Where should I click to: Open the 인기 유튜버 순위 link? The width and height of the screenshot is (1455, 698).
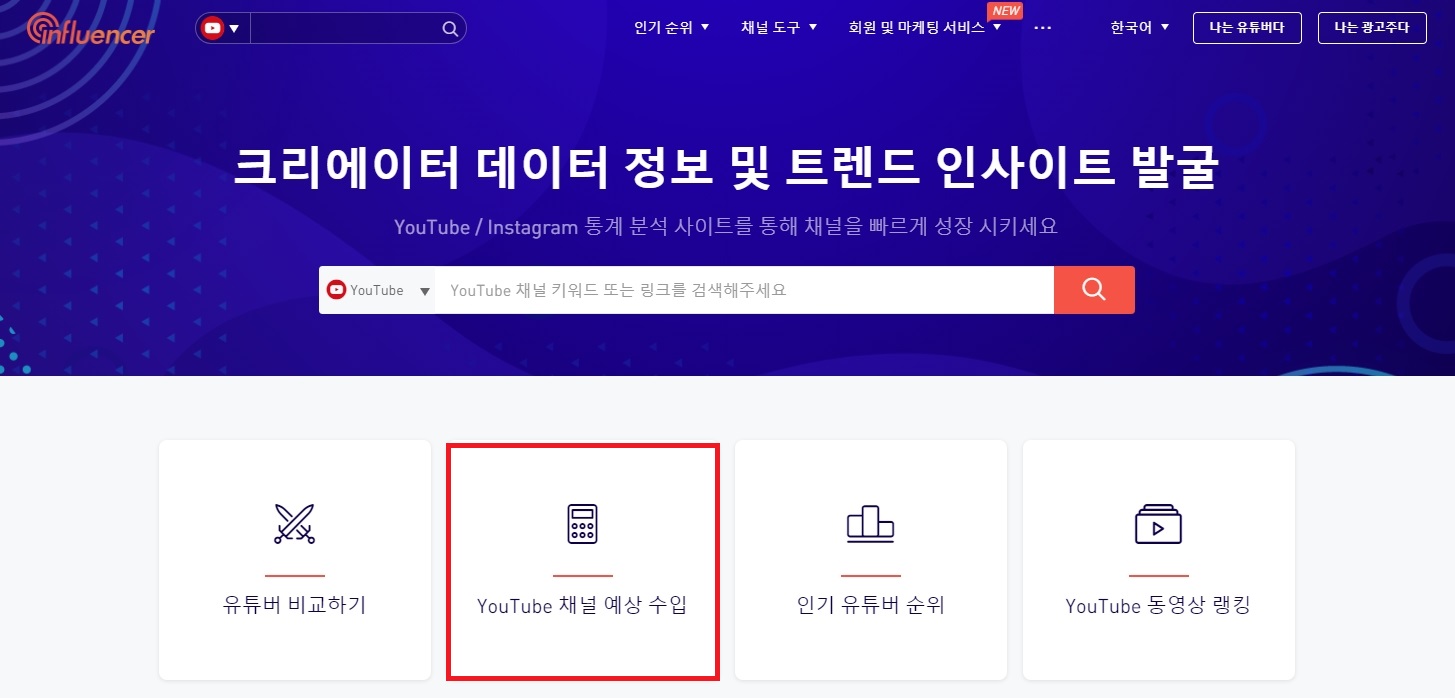pos(871,605)
